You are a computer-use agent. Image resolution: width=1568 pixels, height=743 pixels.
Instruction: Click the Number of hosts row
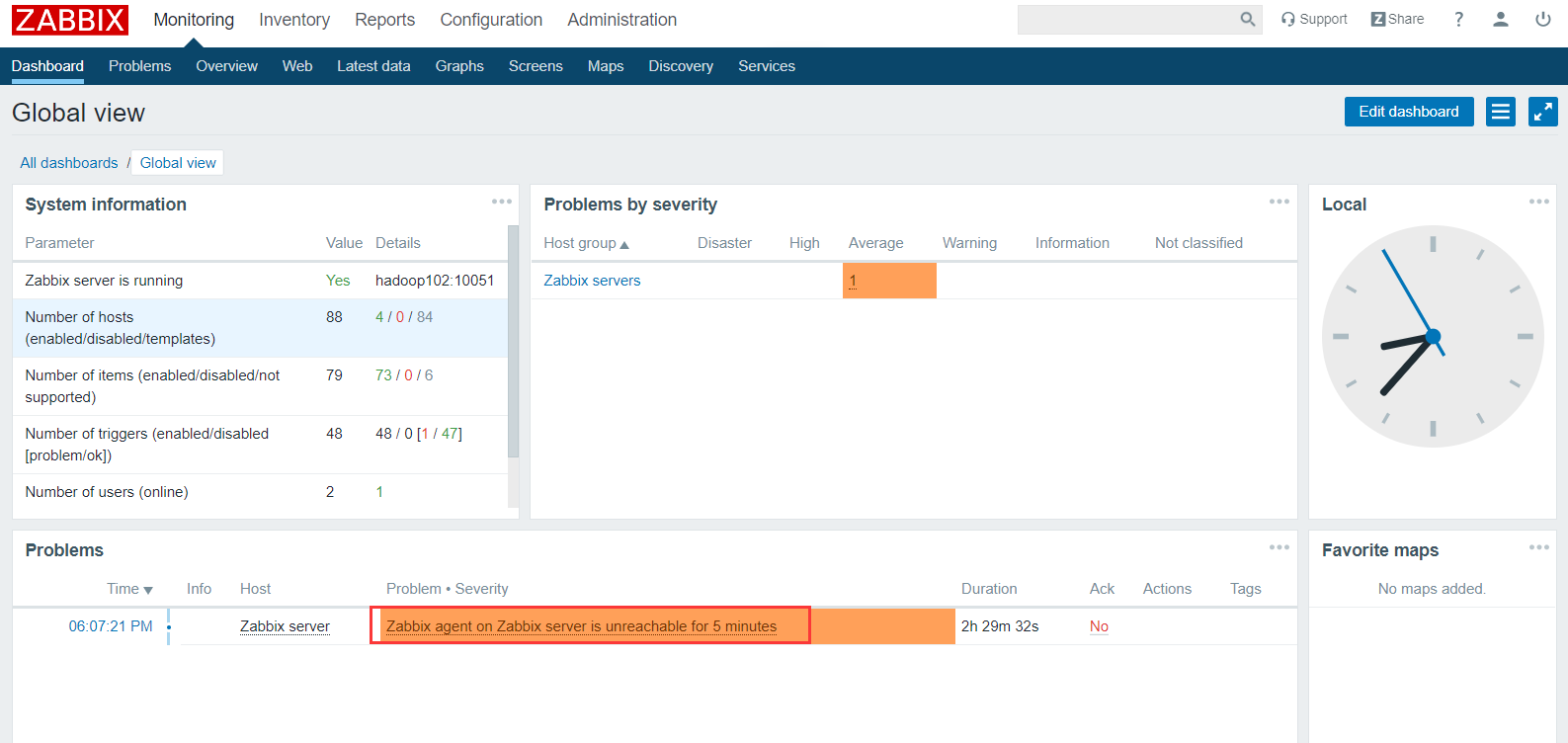point(260,328)
